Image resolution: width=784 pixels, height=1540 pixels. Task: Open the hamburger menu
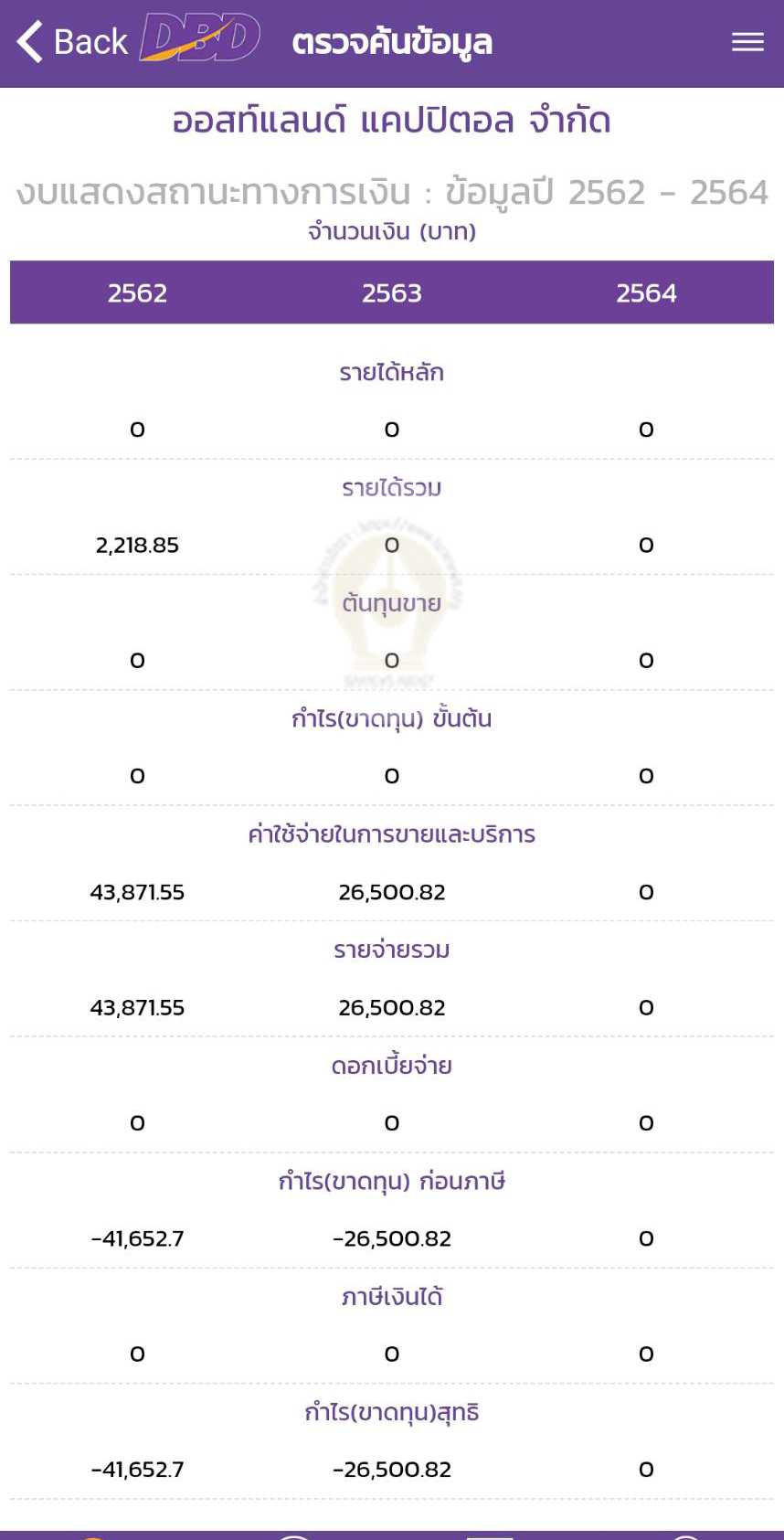pyautogui.click(x=747, y=42)
